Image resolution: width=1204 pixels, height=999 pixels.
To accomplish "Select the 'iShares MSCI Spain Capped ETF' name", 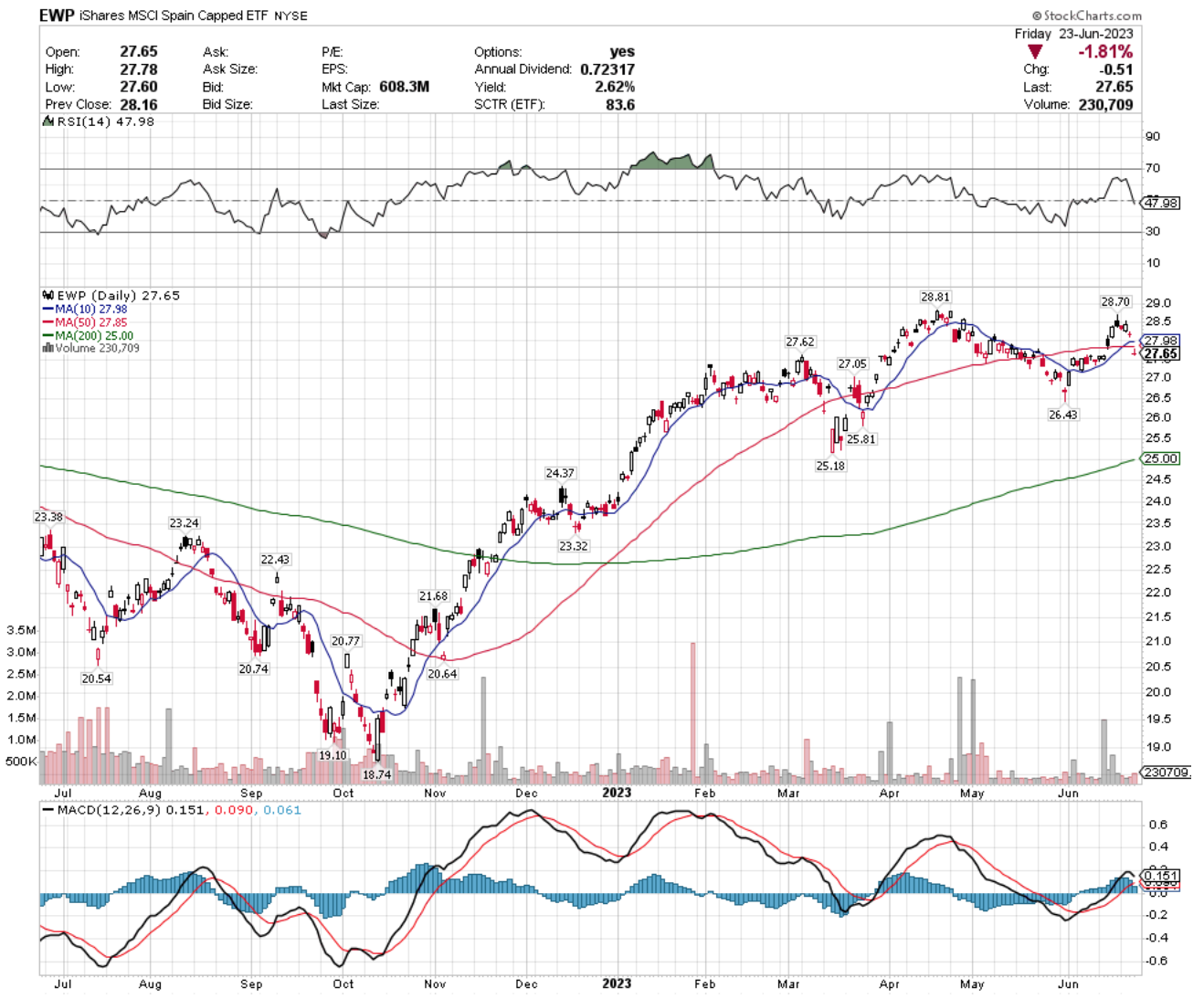I will pyautogui.click(x=173, y=16).
